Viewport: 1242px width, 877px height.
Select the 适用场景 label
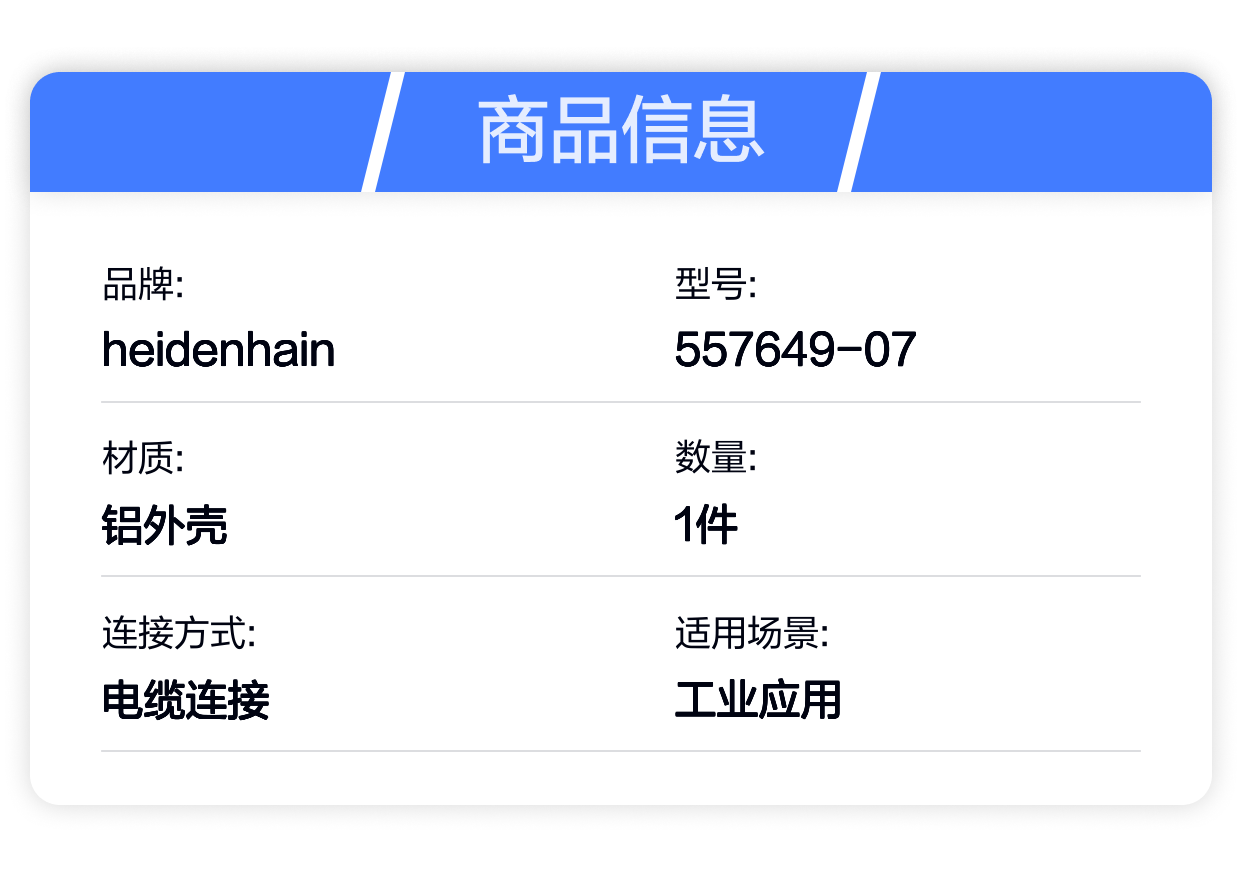point(751,633)
